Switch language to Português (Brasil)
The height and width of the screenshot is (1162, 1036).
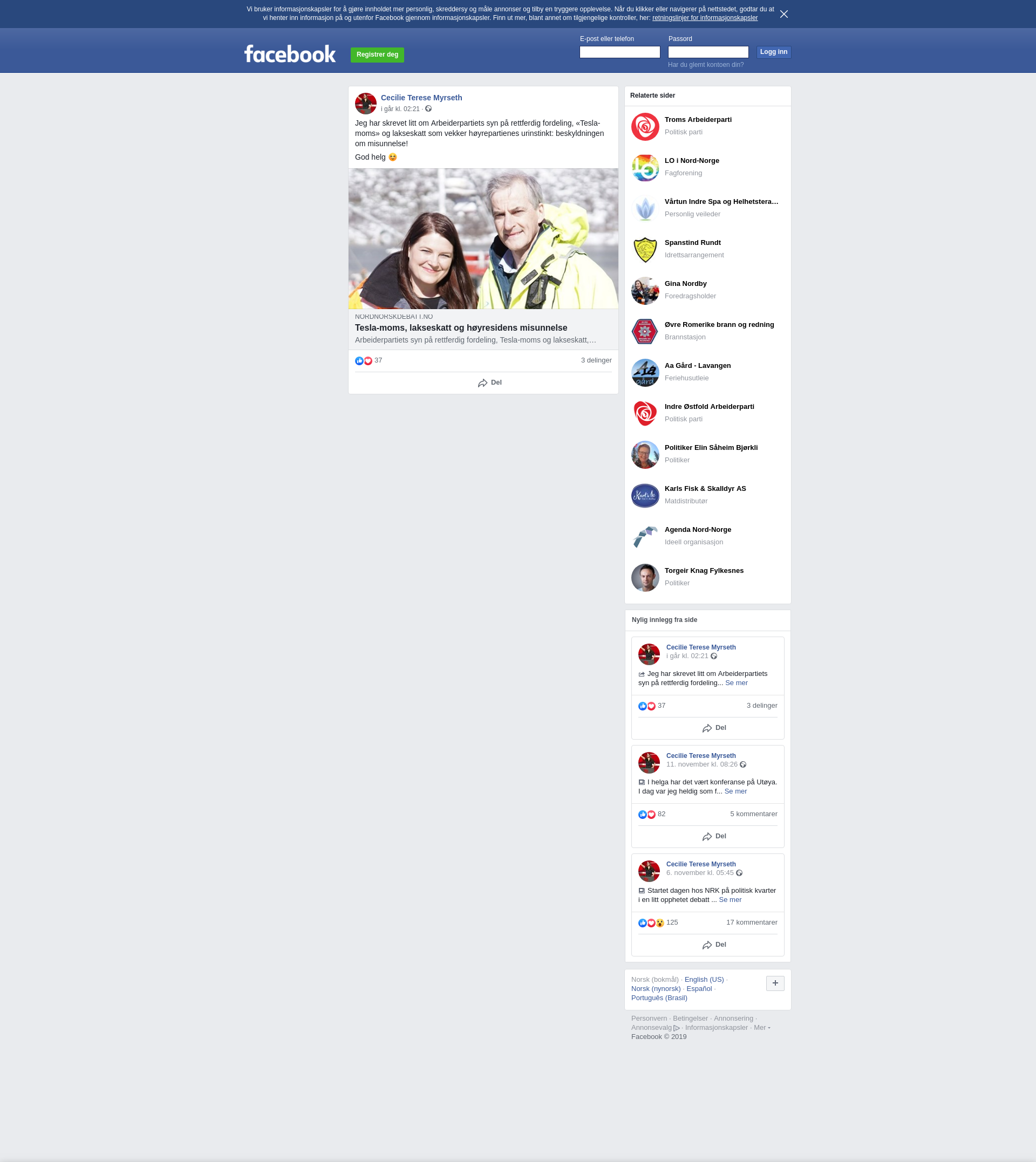pos(659,997)
